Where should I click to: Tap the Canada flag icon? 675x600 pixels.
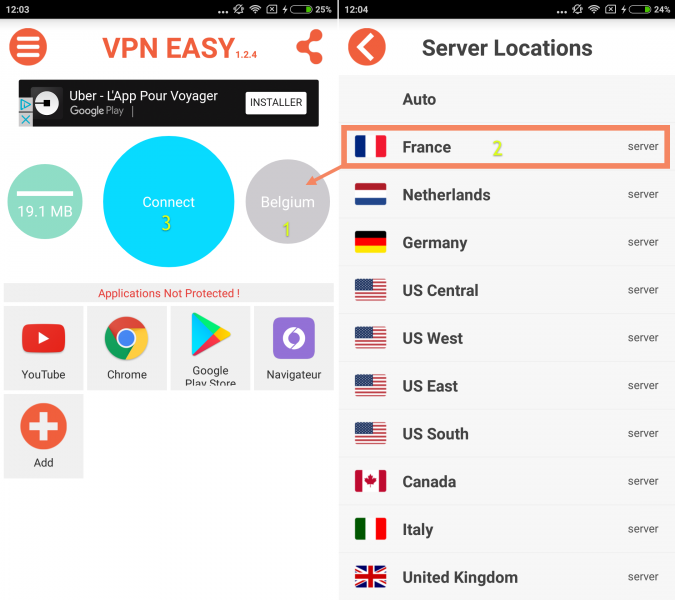[370, 481]
